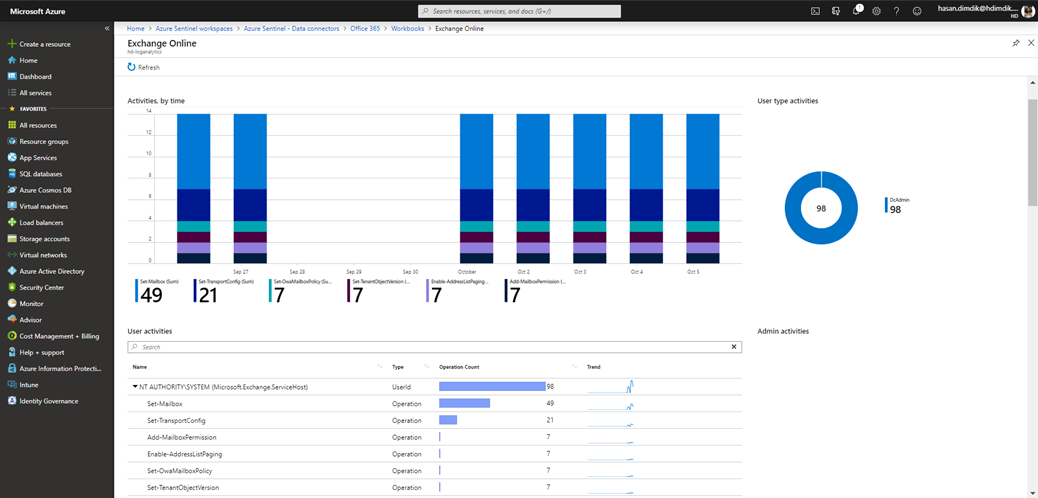Click the Azure Cosmos DB icon
1038x498 pixels.
click(11, 190)
